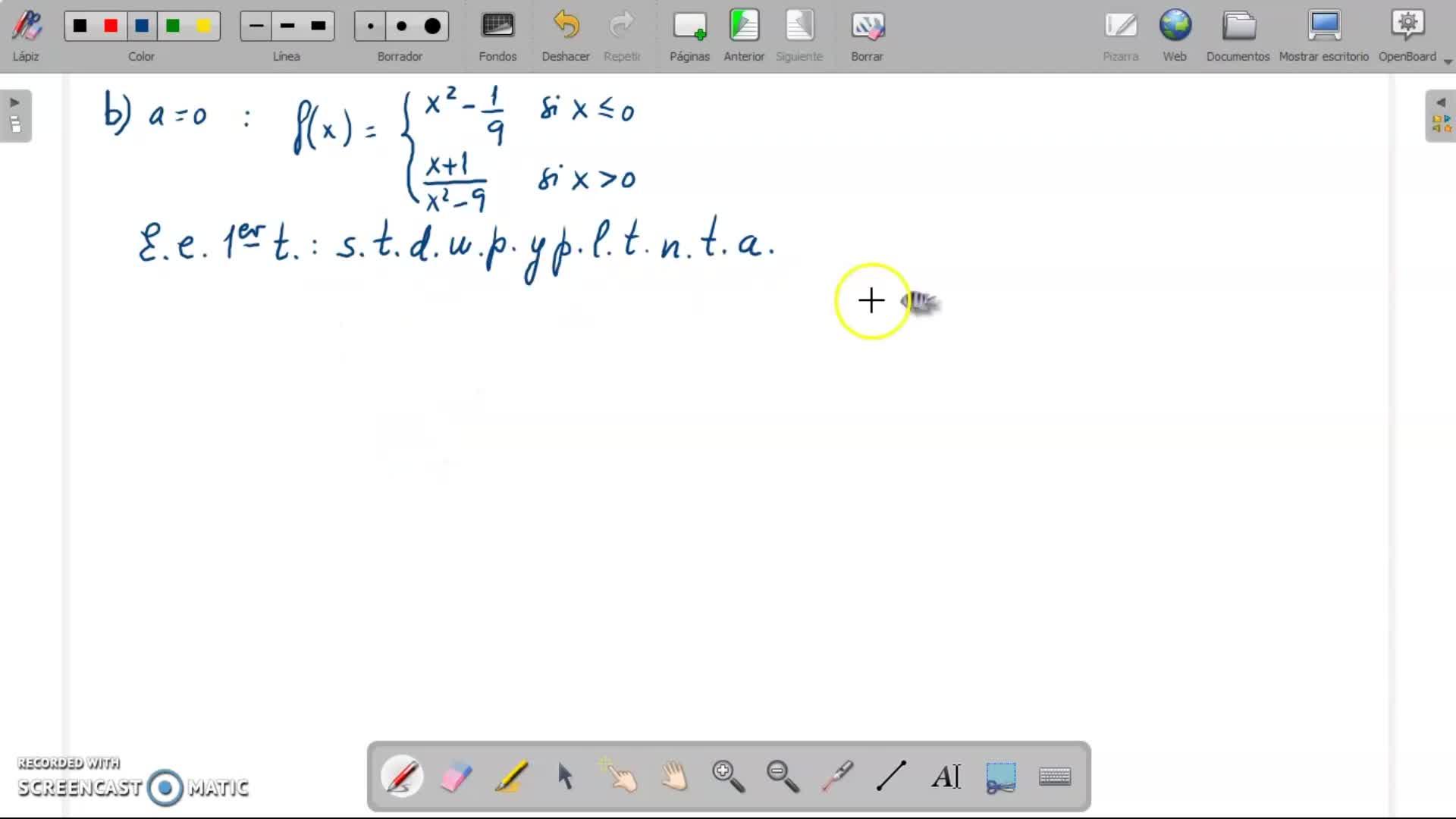Open the OpenBoard menu dropdown
This screenshot has height=819, width=1456.
1448,61
